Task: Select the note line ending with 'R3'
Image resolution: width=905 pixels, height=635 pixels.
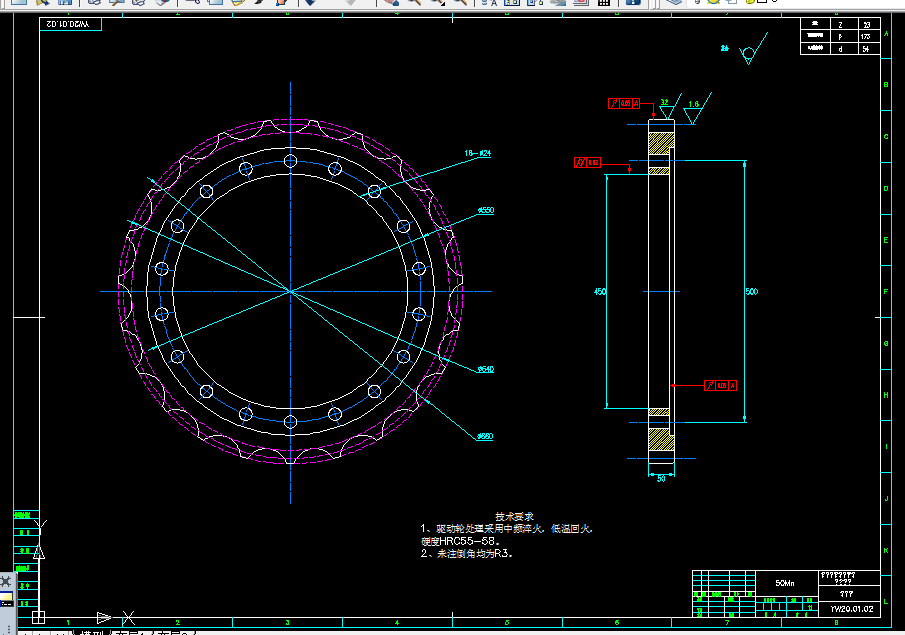Action: pyautogui.click(x=466, y=553)
